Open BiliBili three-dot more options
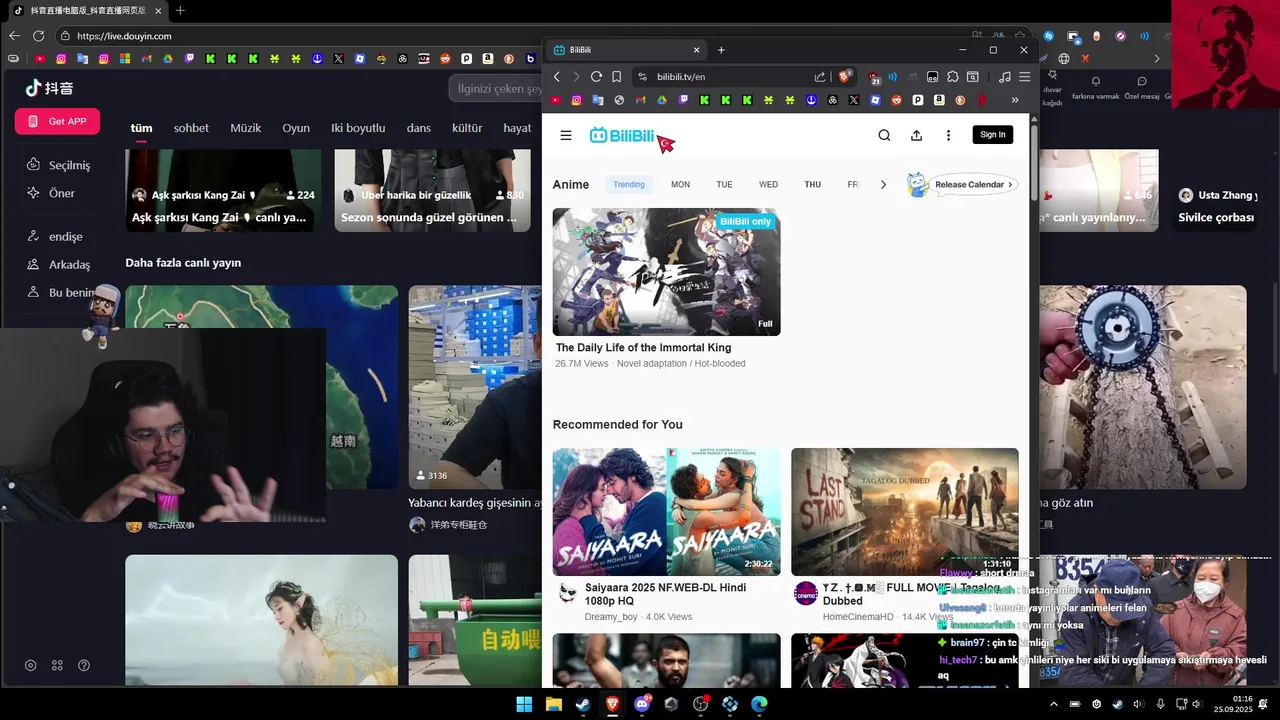The width and height of the screenshot is (1280, 720). click(x=948, y=135)
